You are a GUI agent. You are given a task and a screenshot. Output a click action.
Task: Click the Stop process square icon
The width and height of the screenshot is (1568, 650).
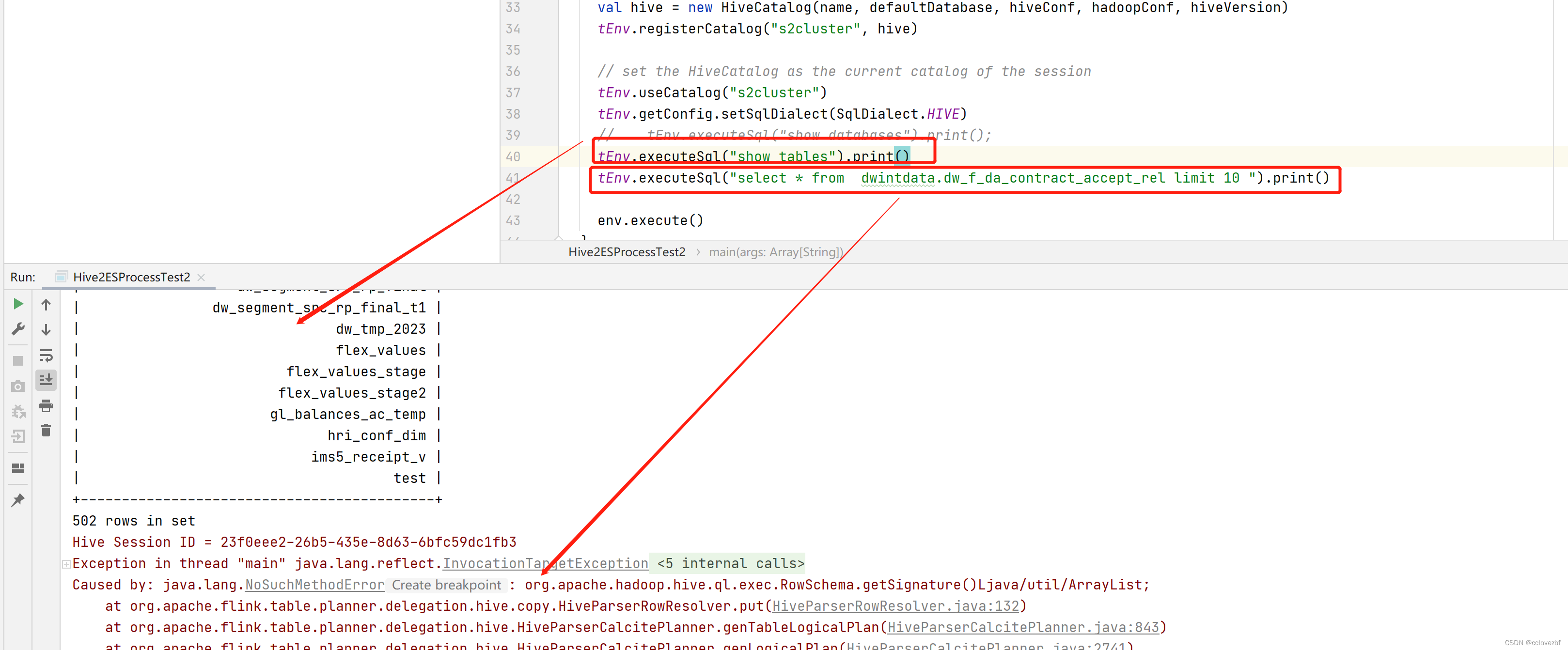point(17,360)
